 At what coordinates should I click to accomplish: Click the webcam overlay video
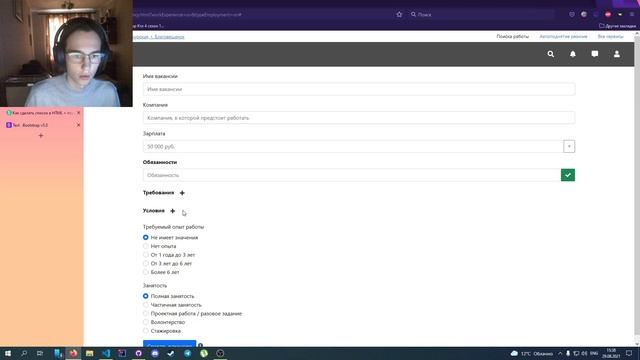click(x=66, y=53)
